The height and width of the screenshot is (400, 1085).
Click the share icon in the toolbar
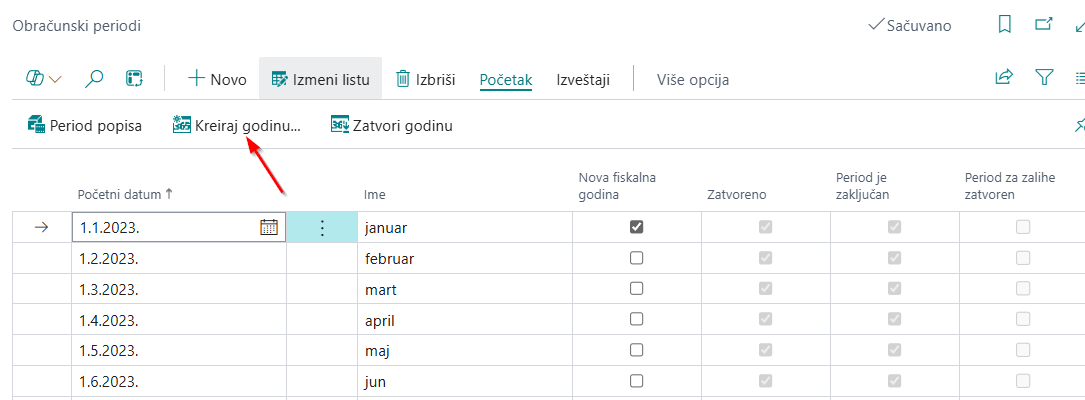click(x=1004, y=78)
